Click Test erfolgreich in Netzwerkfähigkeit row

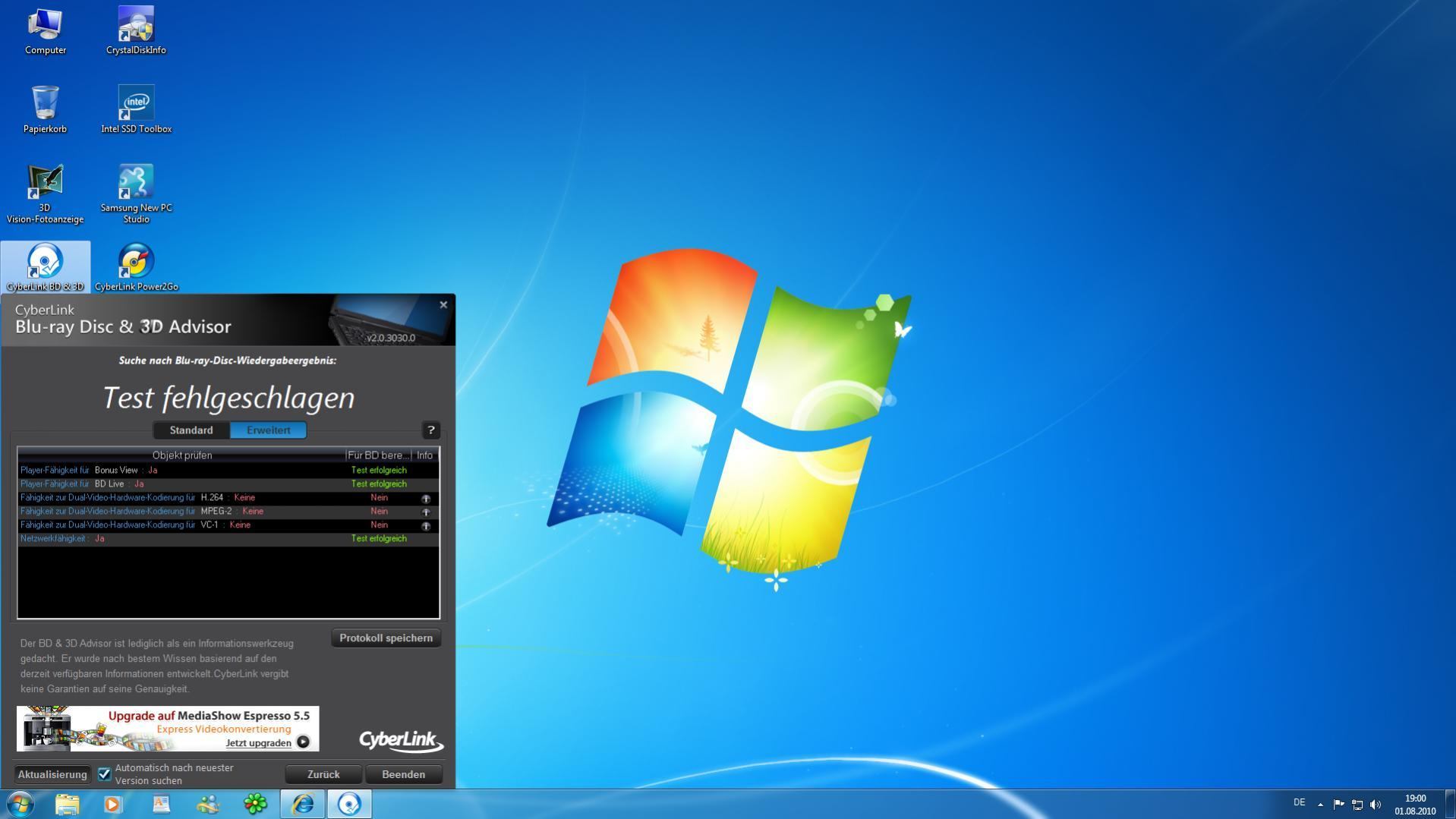pos(379,539)
